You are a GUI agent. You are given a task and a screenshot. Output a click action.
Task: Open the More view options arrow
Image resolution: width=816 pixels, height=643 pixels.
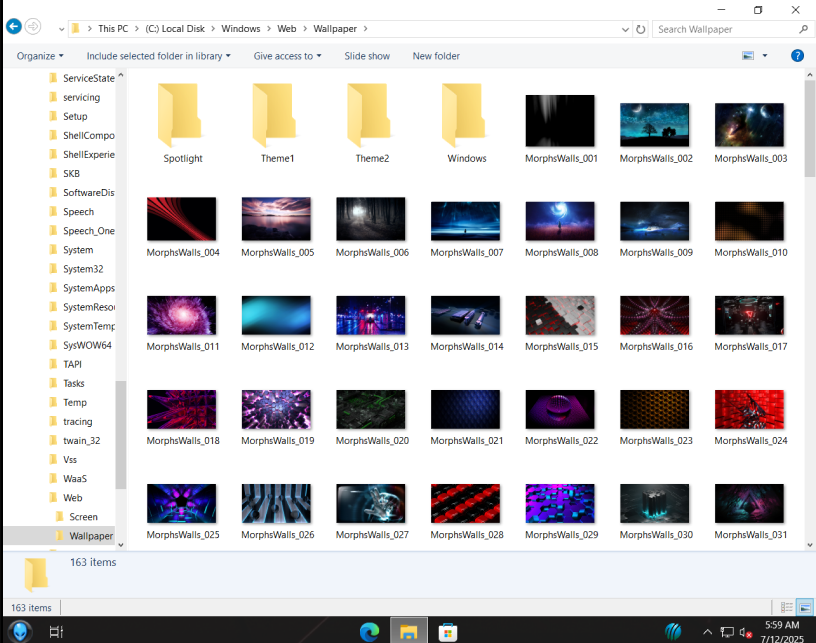[765, 56]
